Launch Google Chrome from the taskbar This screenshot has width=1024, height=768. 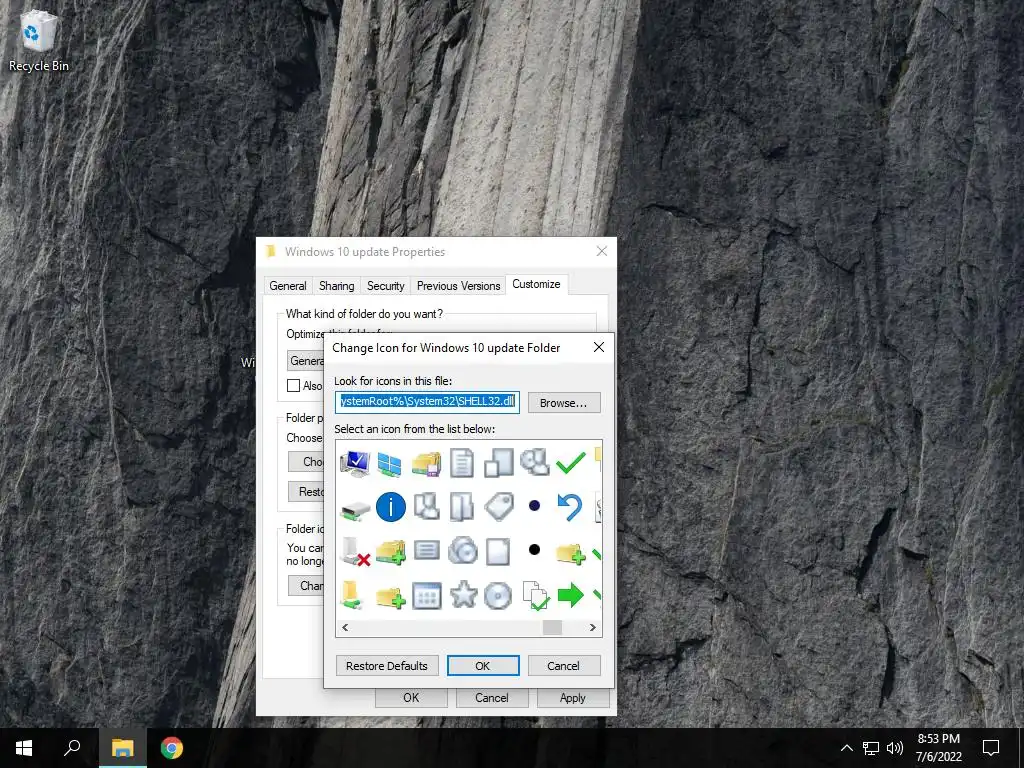tap(172, 748)
